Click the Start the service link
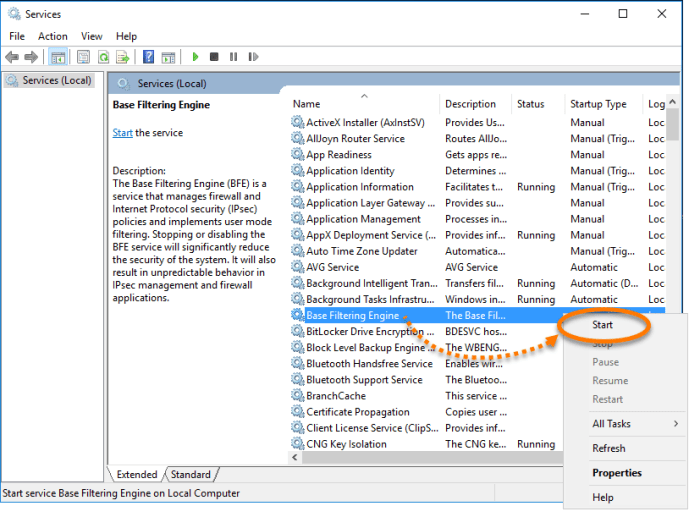The width and height of the screenshot is (700, 517). point(122,133)
